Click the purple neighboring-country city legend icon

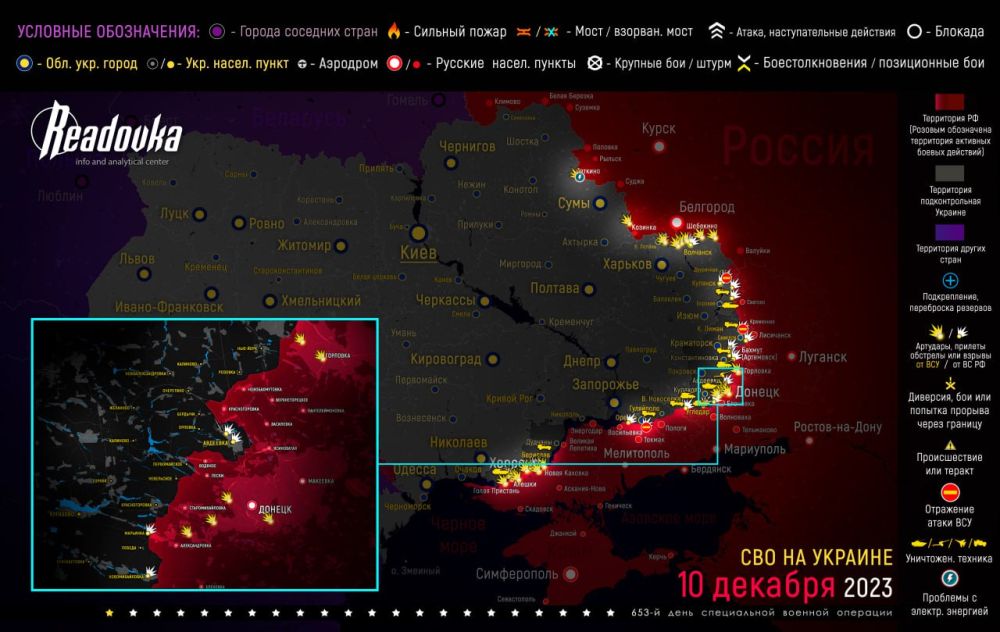point(217,31)
